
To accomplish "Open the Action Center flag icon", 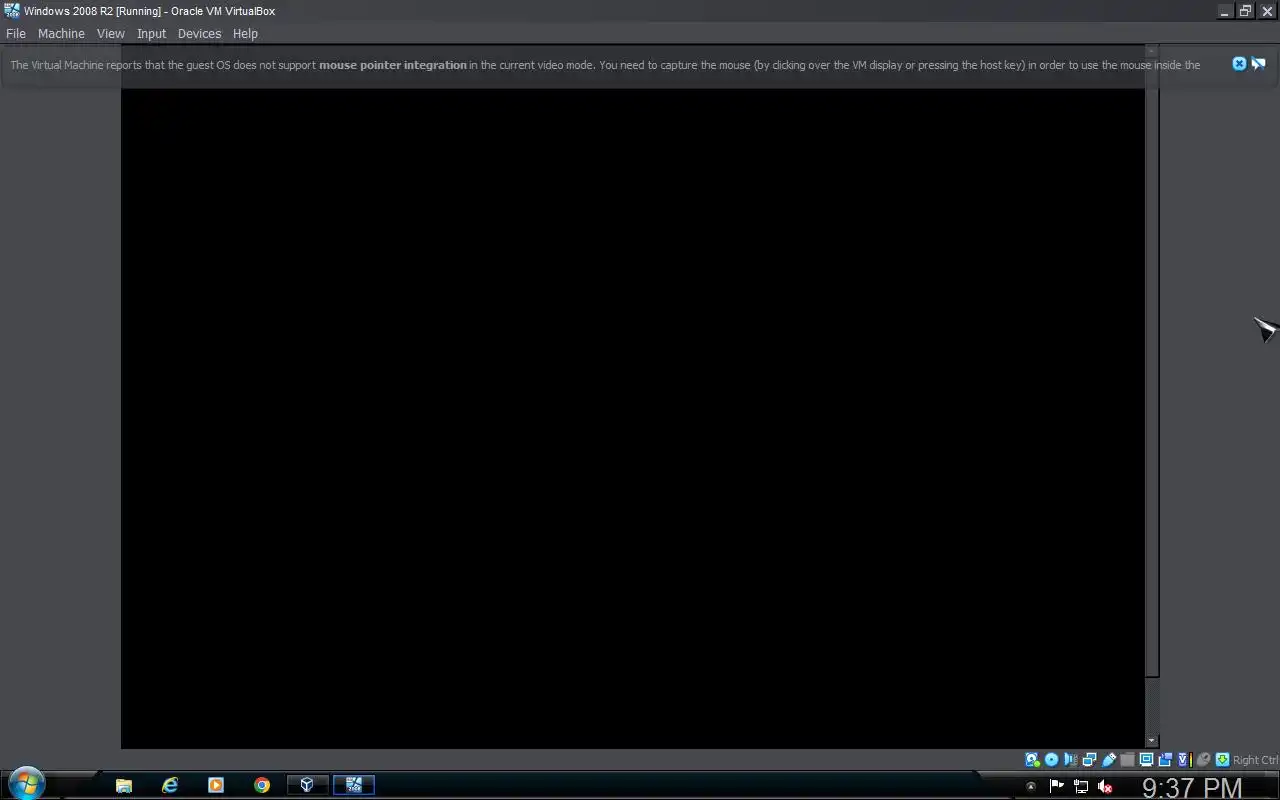I will (1057, 786).
